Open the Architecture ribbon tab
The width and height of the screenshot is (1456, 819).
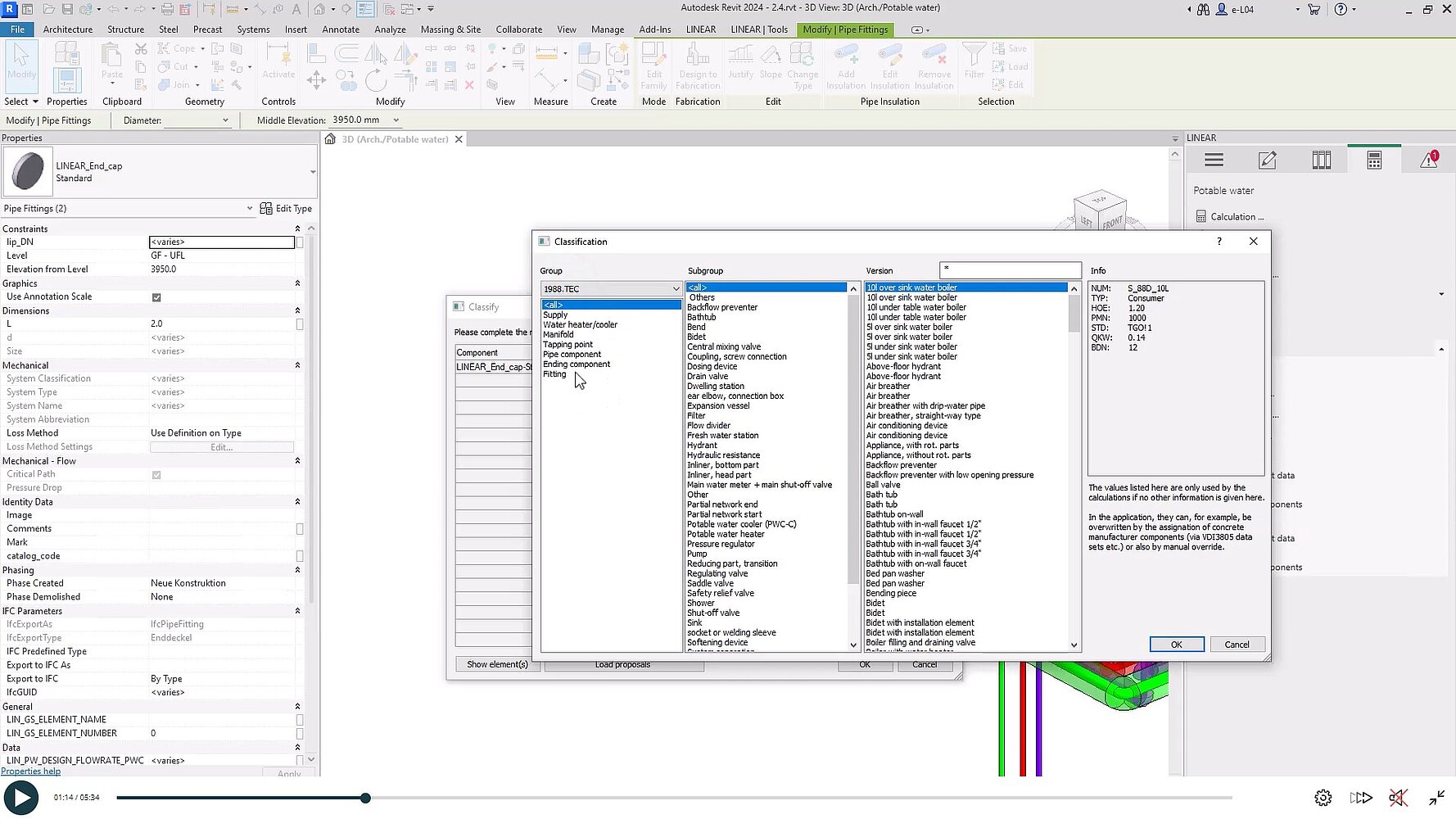pyautogui.click(x=68, y=29)
